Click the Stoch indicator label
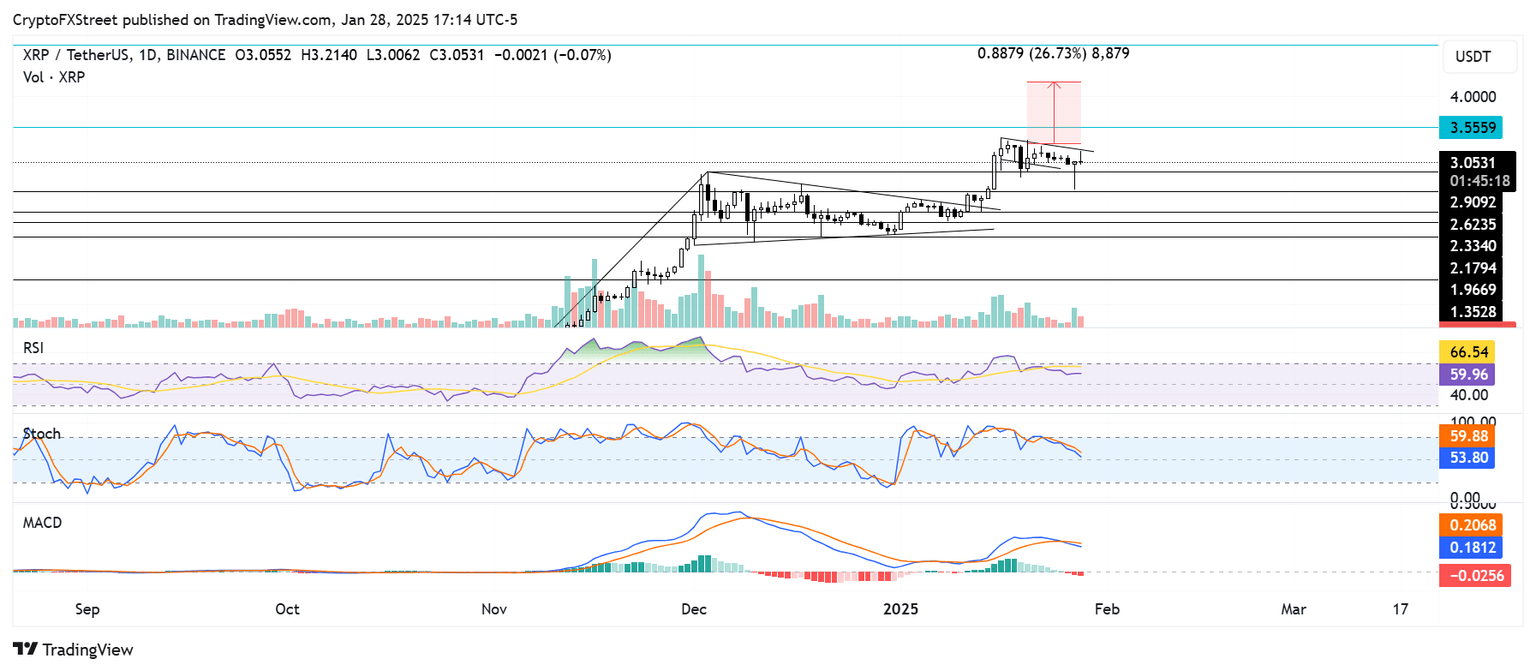The height and width of the screenshot is (672, 1536). click(41, 434)
